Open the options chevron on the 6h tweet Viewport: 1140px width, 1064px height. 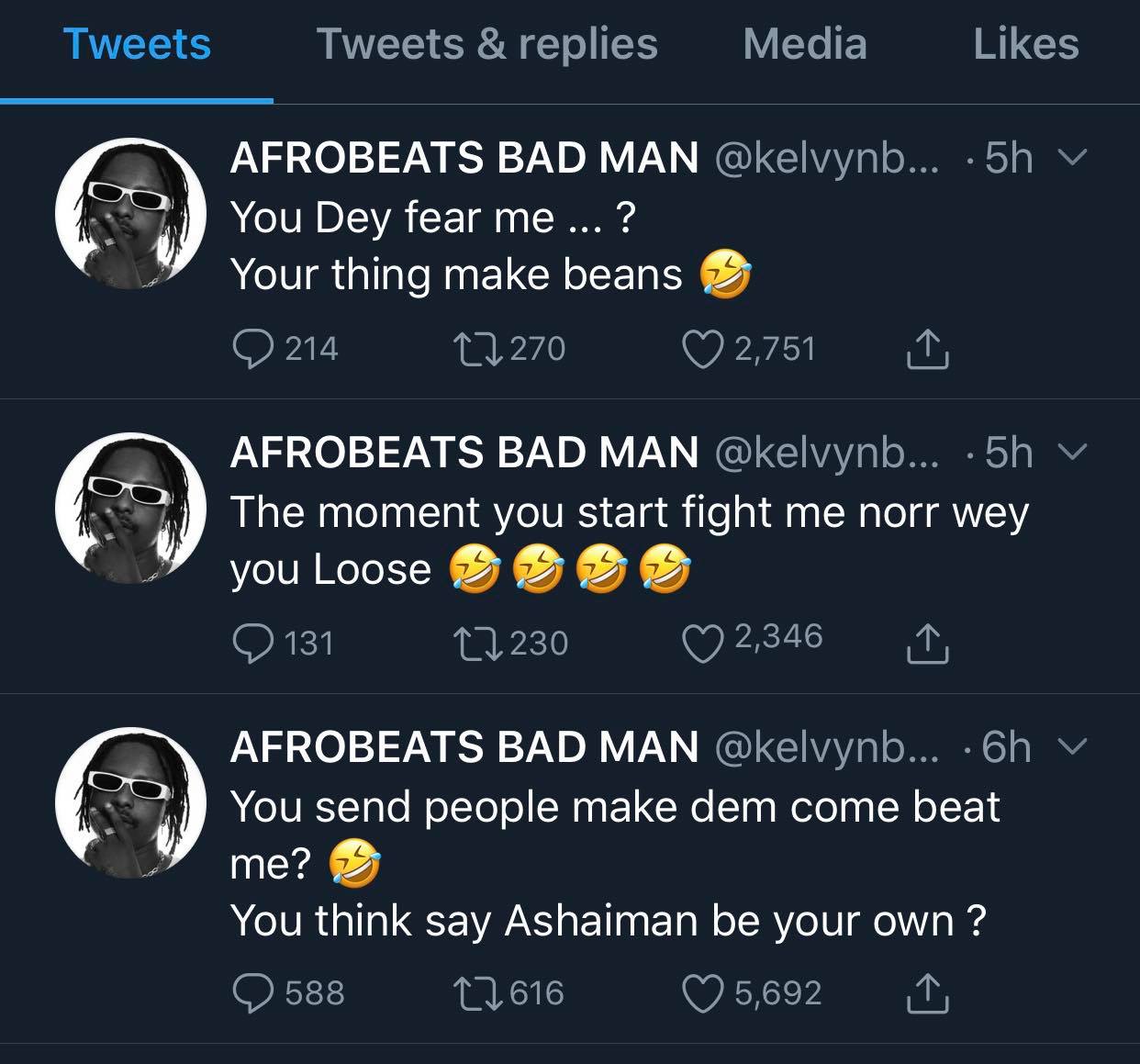[1072, 746]
